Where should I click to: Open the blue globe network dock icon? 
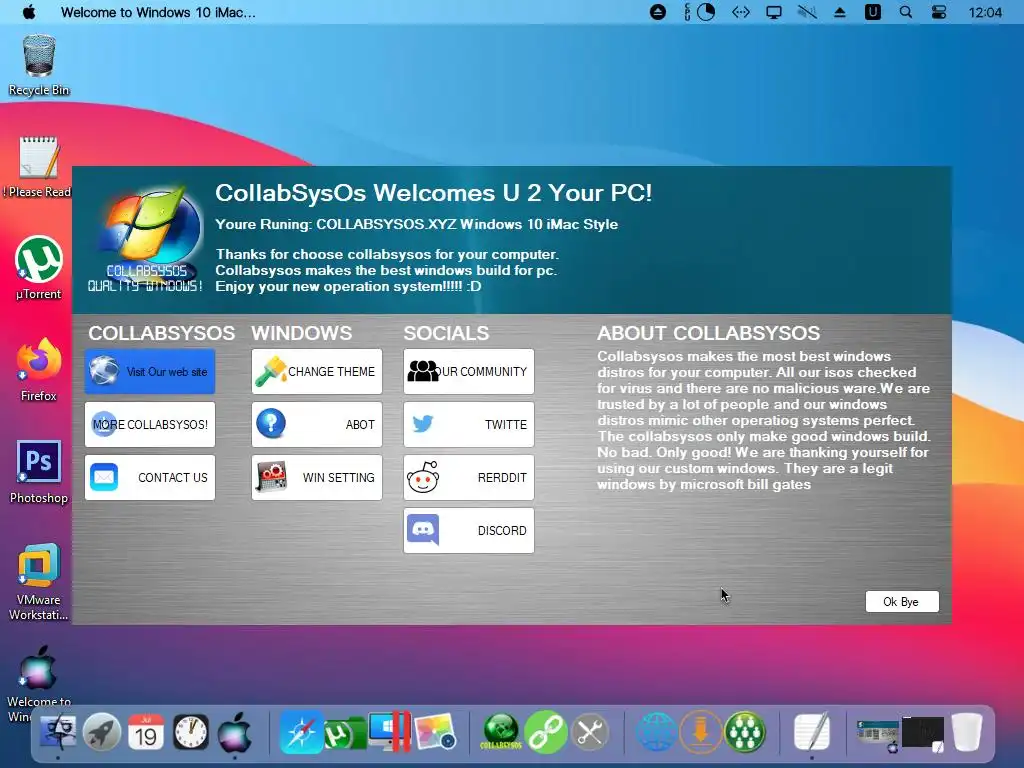coord(656,732)
